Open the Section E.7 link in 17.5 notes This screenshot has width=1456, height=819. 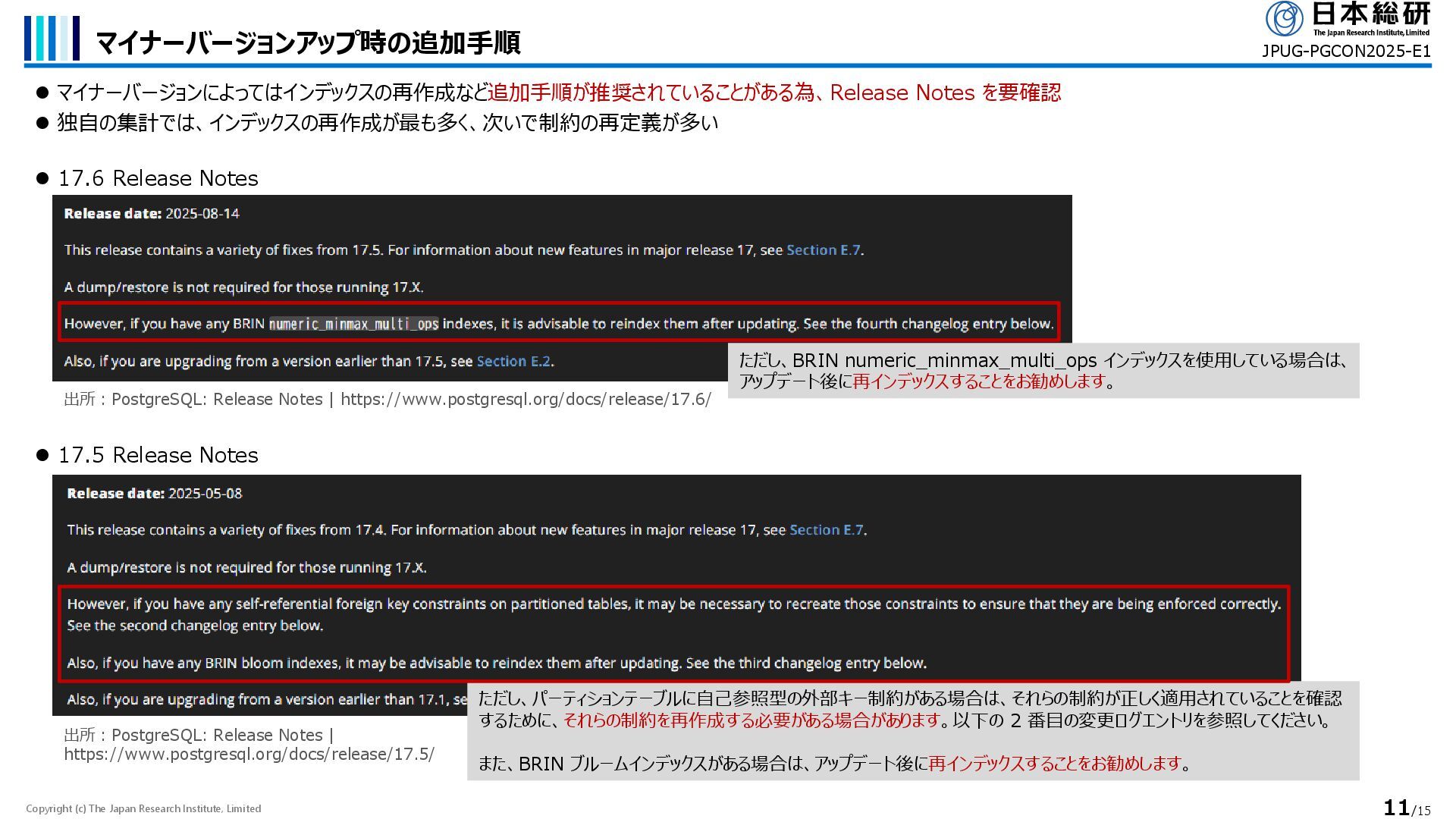tap(826, 530)
